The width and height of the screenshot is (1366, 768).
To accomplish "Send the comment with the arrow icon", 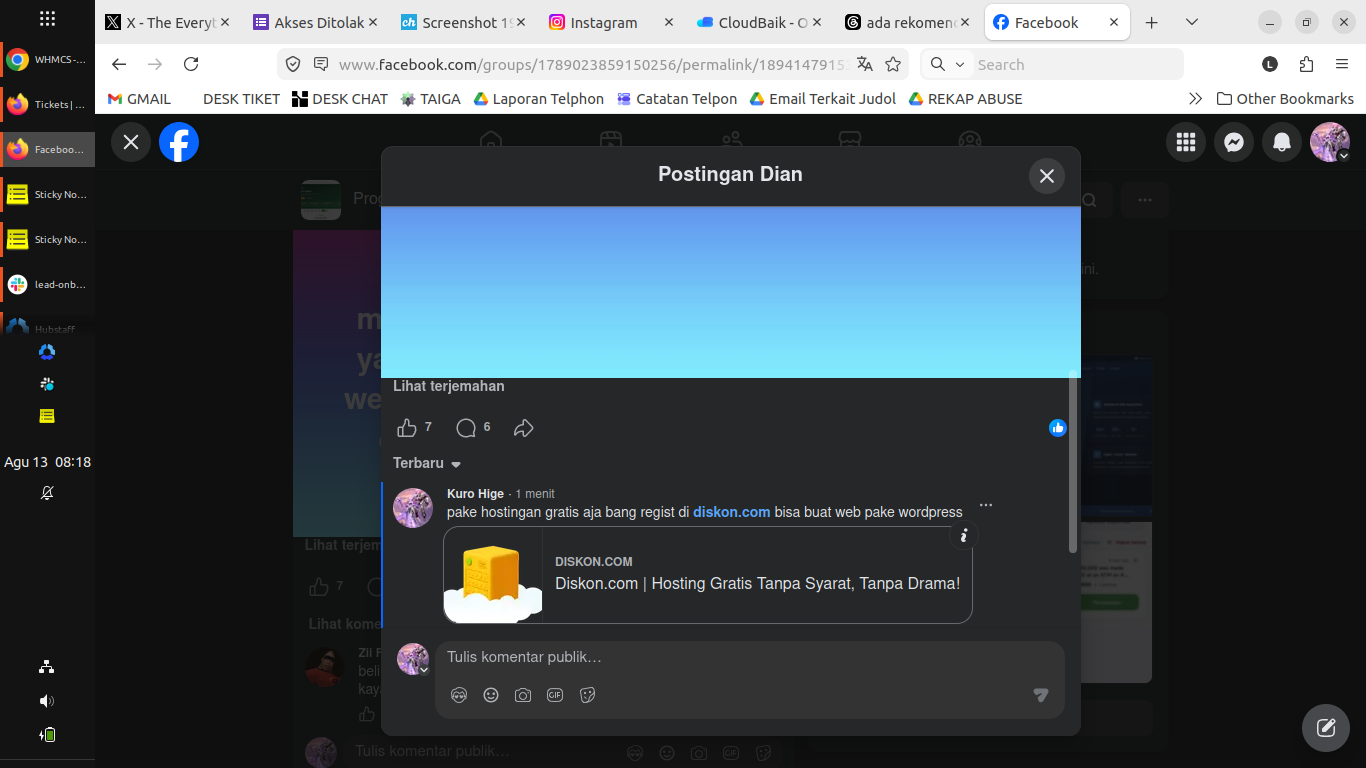I will [1041, 695].
